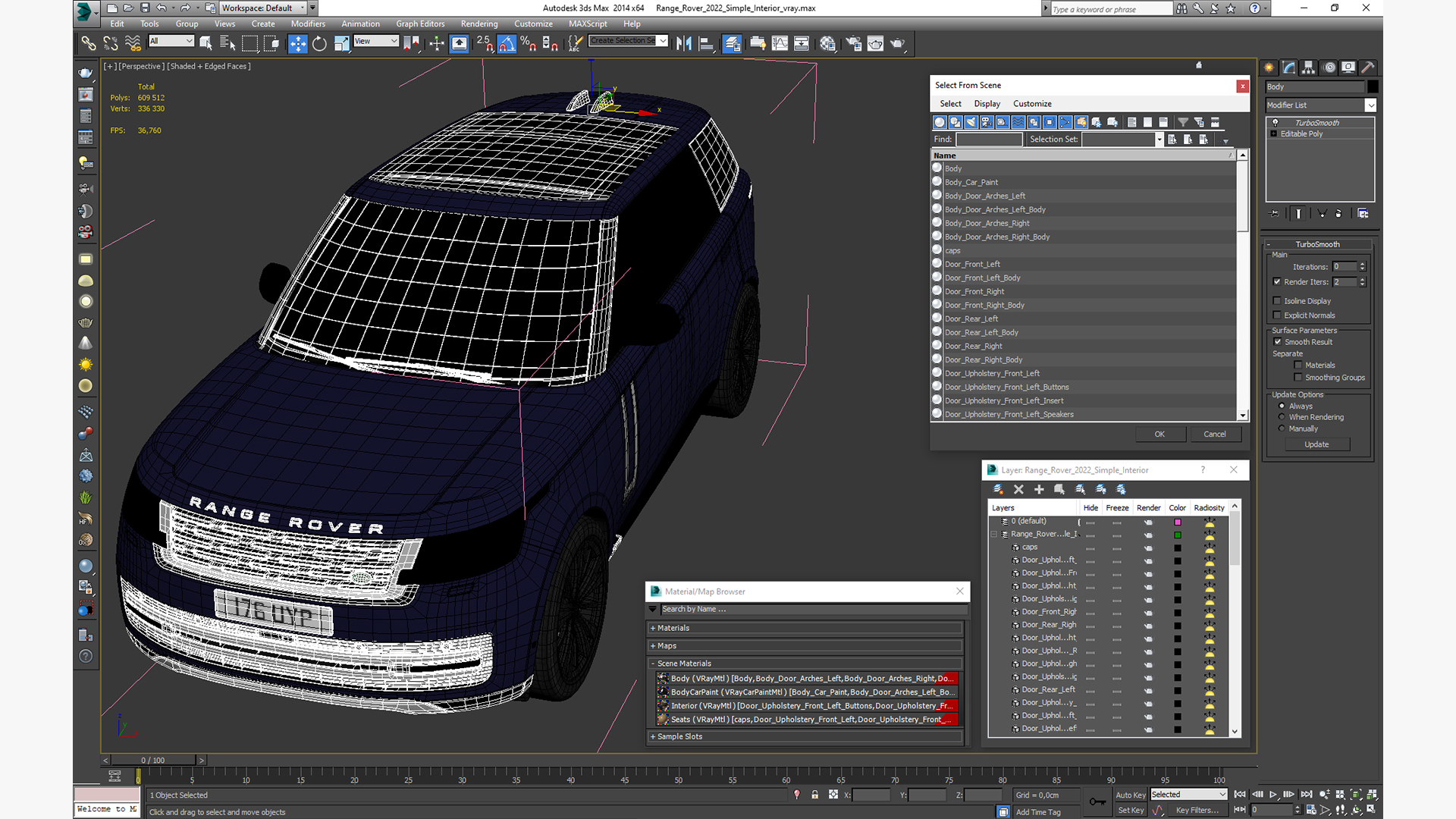The width and height of the screenshot is (1456, 819).
Task: Open the Display menu in Select From Scene
Action: (x=987, y=104)
